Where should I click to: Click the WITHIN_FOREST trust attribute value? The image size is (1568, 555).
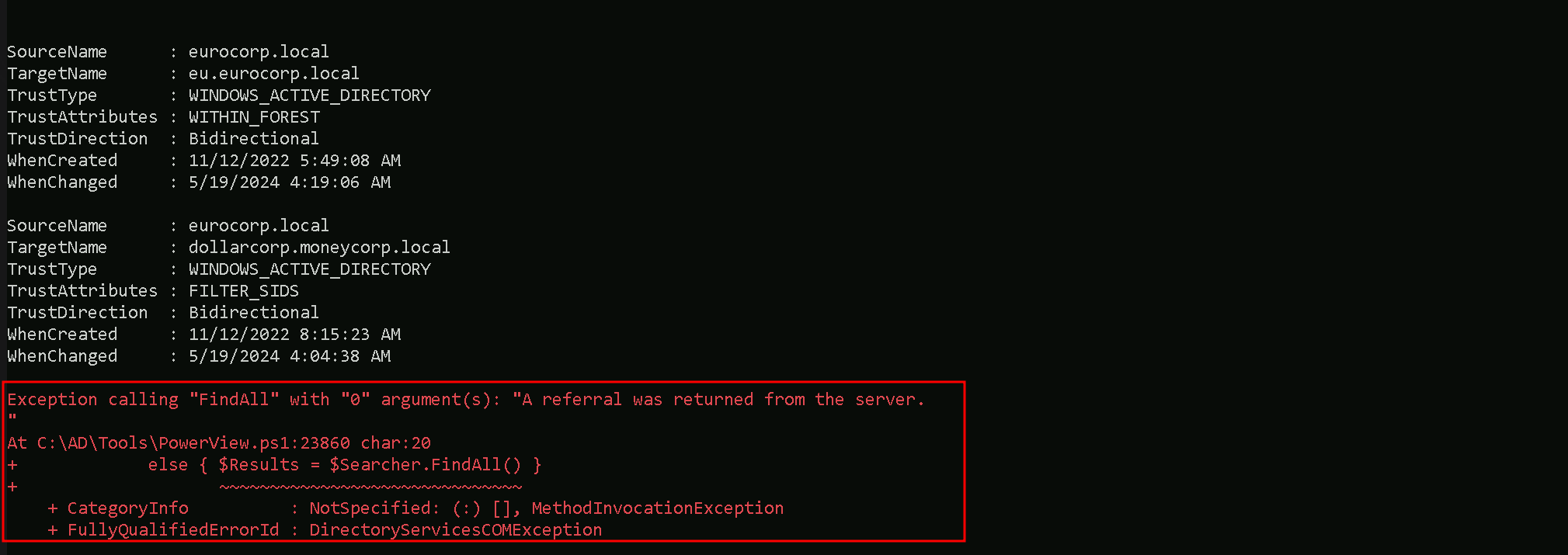[254, 117]
